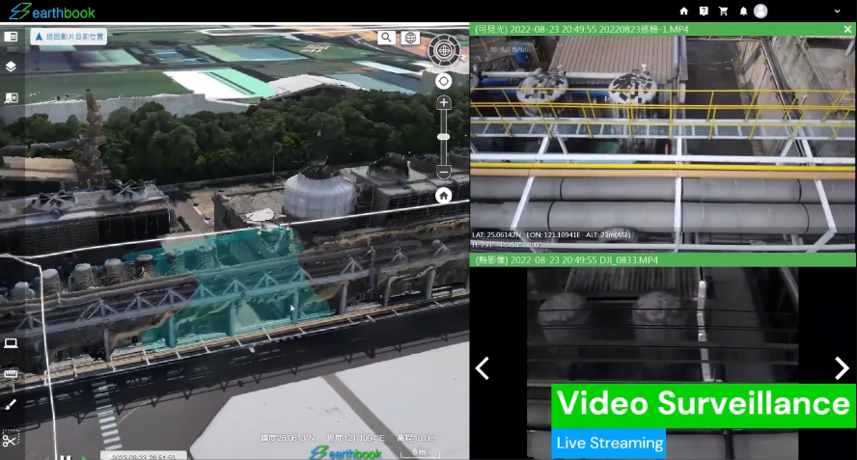Screen dimensions: 857x460
Task: Click the home icon in top bar
Action: click(x=684, y=11)
